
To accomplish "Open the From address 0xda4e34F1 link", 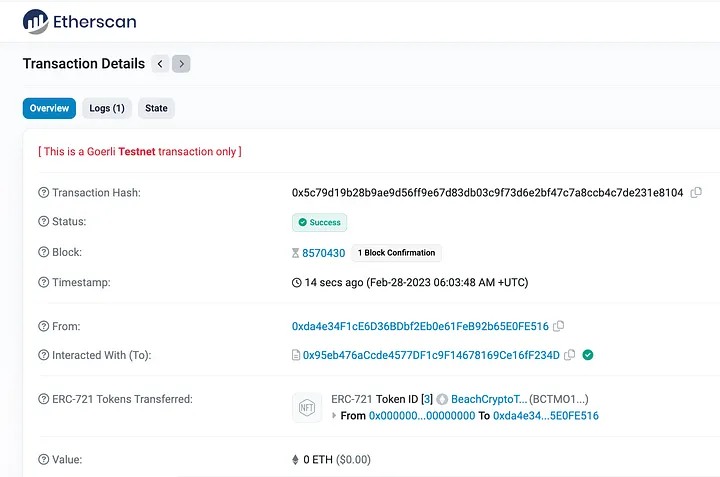I will 420,326.
